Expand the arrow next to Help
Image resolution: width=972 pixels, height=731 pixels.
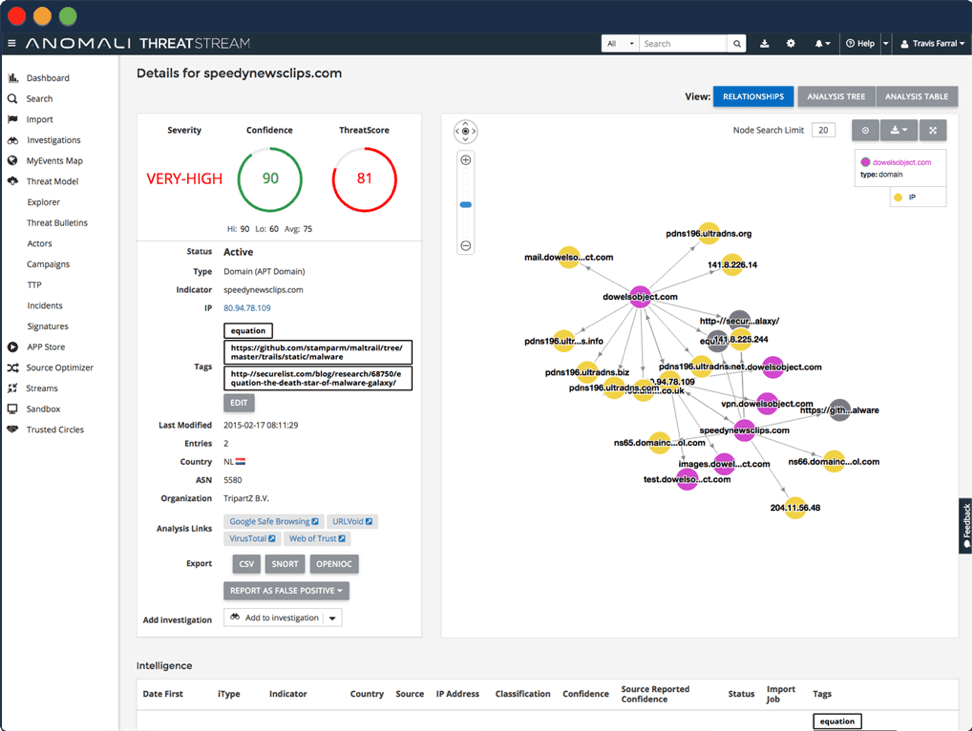tap(885, 43)
